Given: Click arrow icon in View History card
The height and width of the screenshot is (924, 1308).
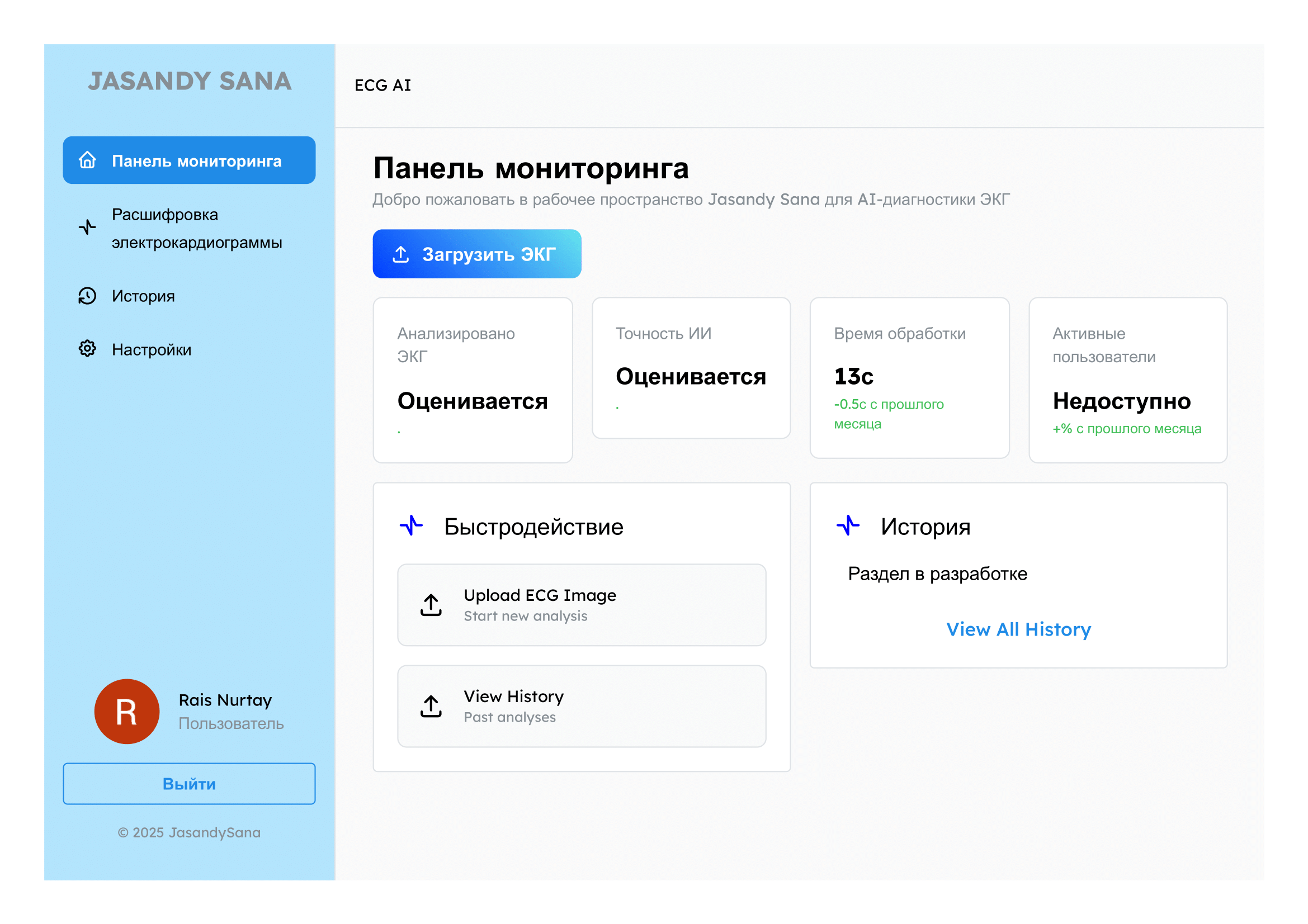Looking at the screenshot, I should [431, 707].
